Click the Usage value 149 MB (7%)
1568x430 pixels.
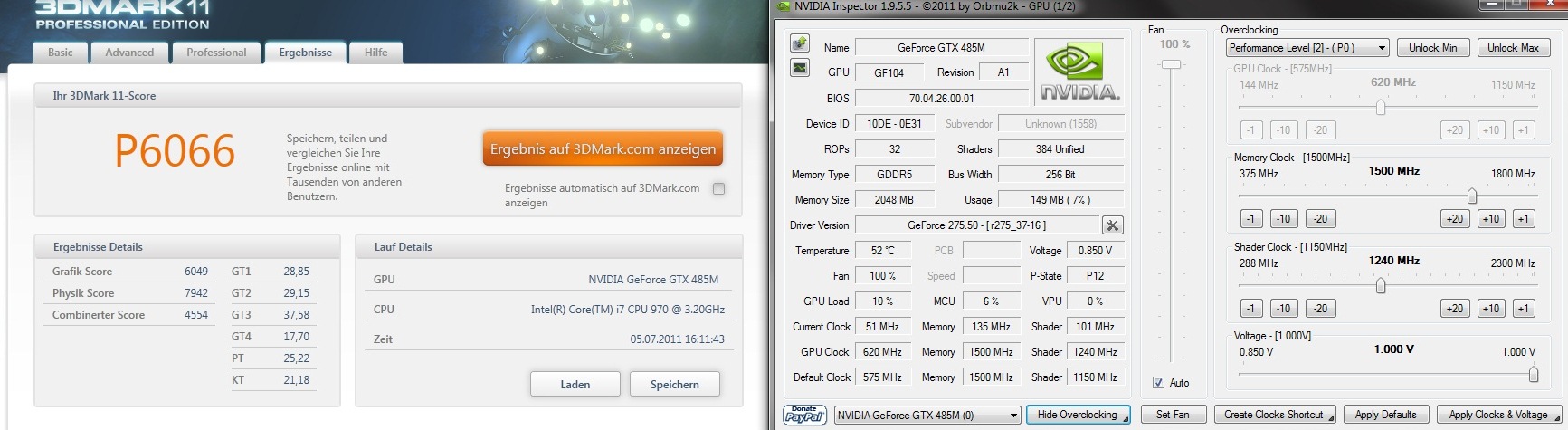click(x=1060, y=200)
